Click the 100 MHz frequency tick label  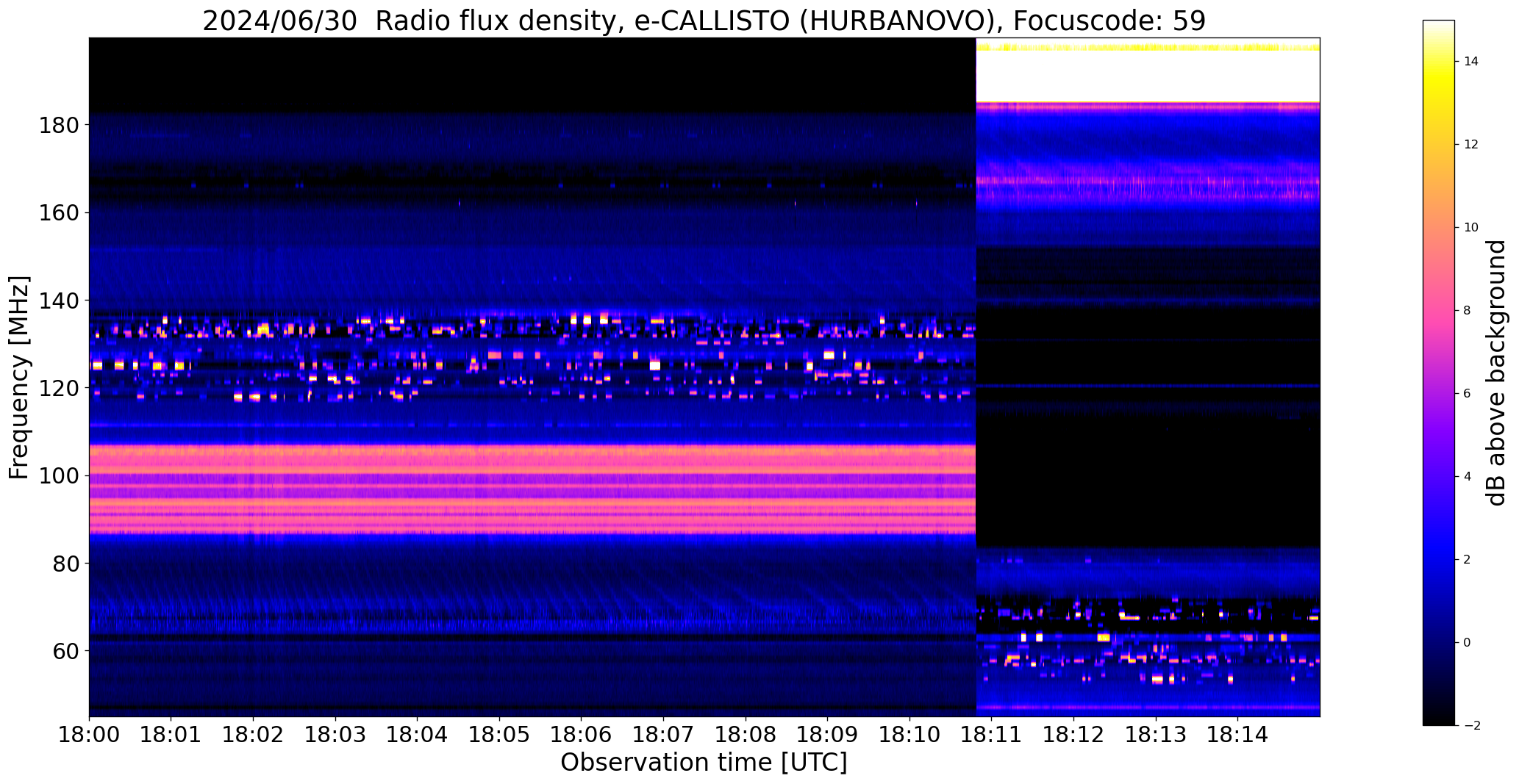coord(57,475)
